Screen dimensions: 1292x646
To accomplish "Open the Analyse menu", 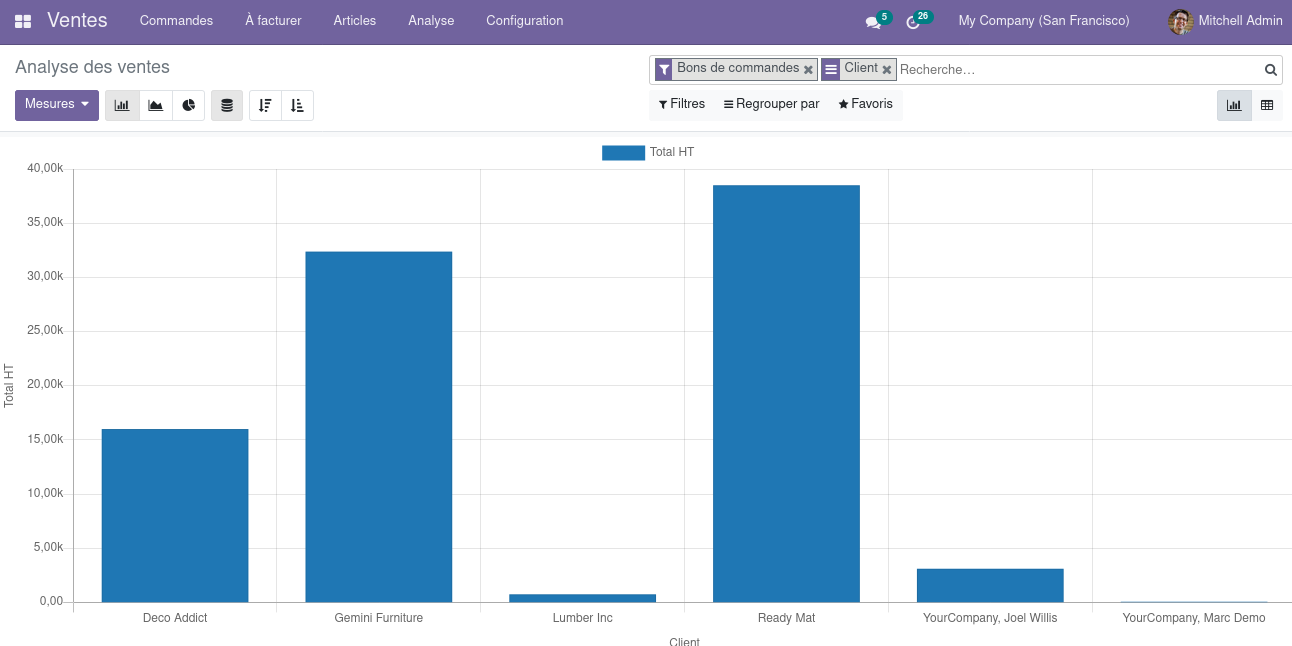I will coord(431,21).
